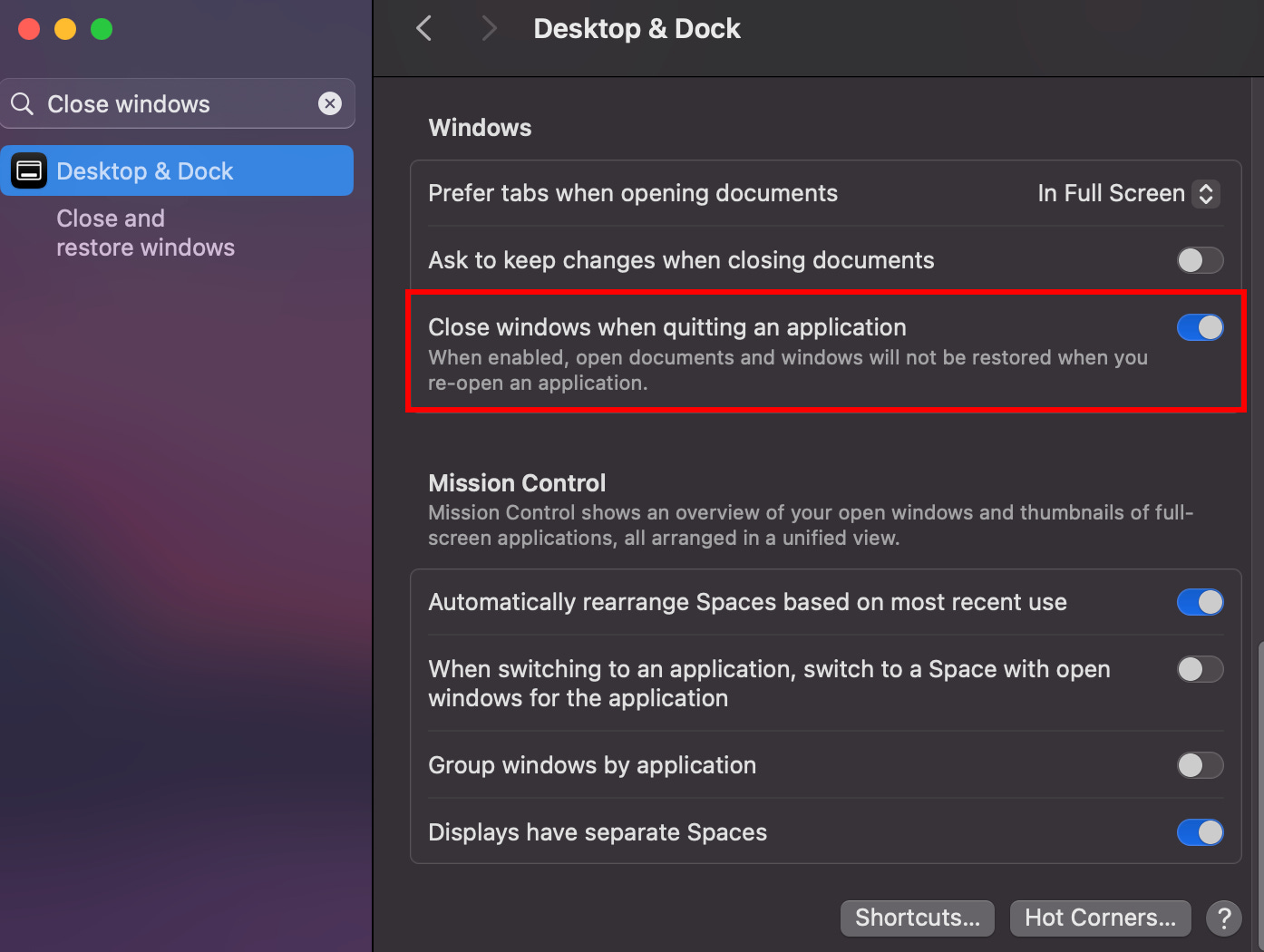Image resolution: width=1264 pixels, height=952 pixels.
Task: Turn off Displays have separate Spaces
Action: [x=1200, y=832]
